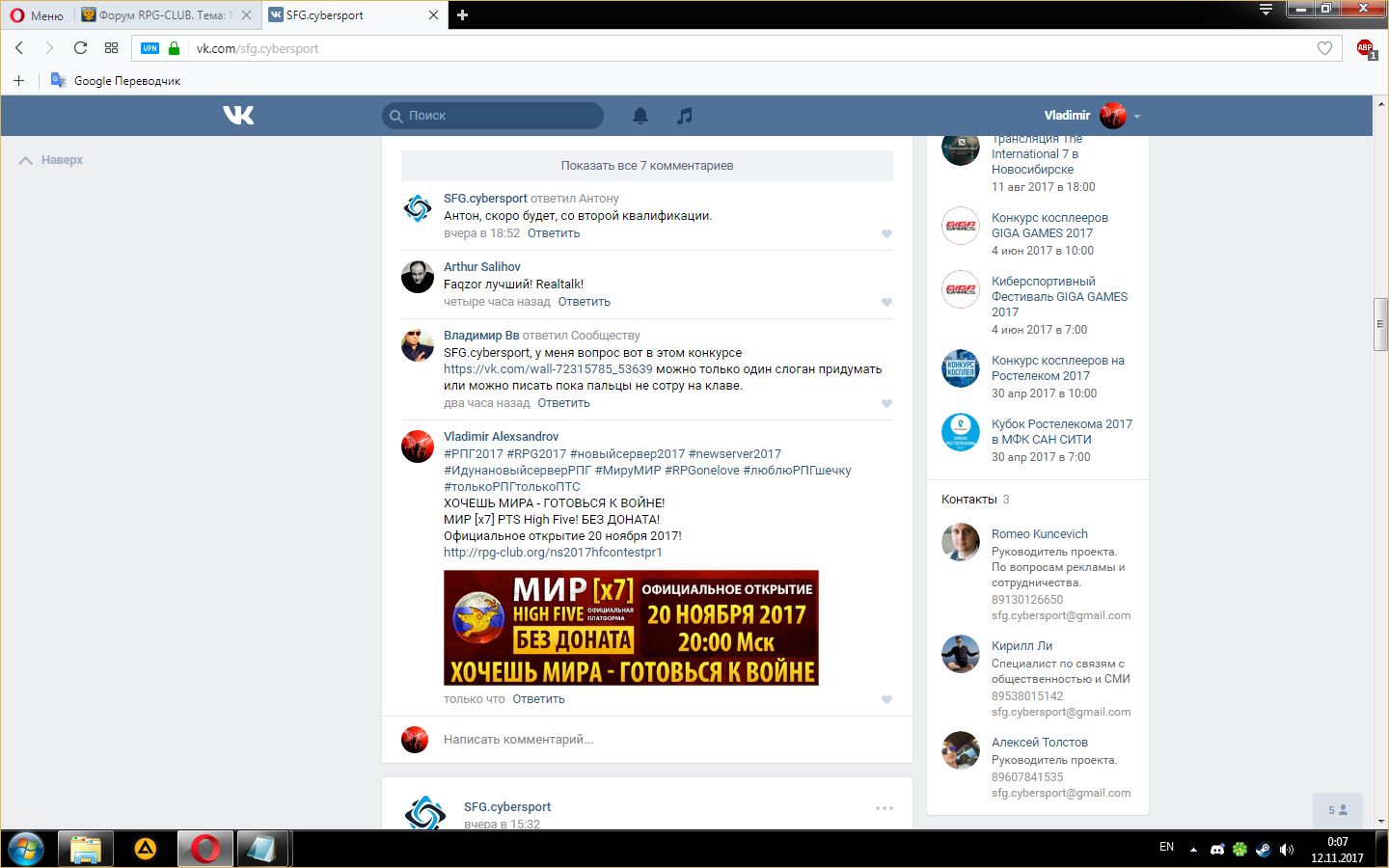
Task: Open Google Переводчик bookmark
Action: tap(116, 81)
